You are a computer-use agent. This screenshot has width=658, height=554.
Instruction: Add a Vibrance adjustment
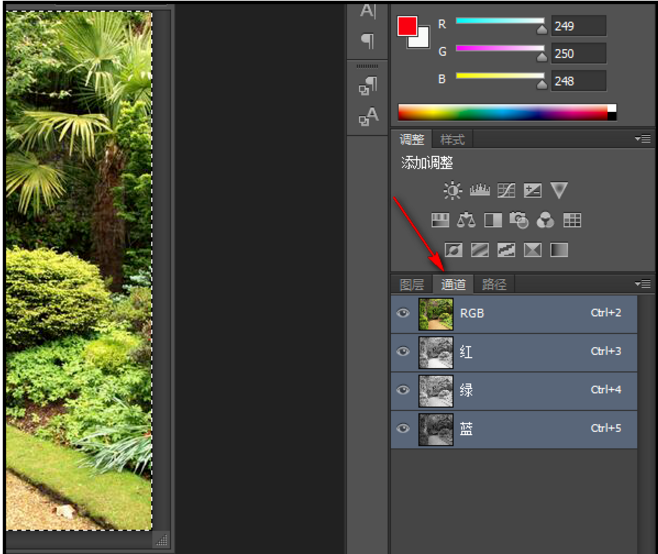[559, 191]
